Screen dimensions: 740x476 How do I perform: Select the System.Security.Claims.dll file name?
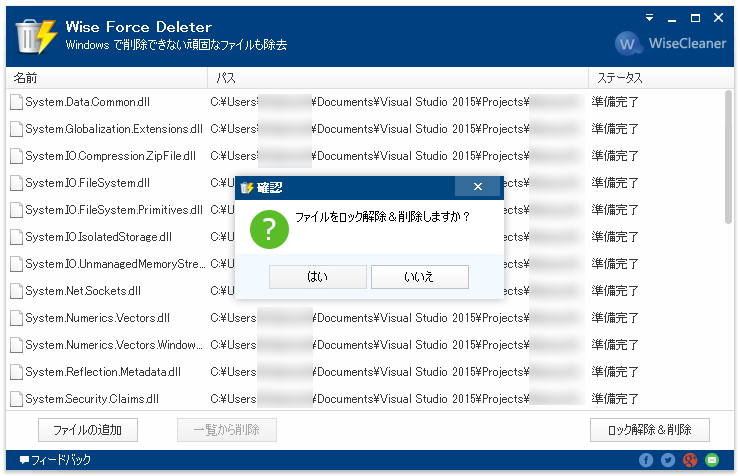pos(92,399)
